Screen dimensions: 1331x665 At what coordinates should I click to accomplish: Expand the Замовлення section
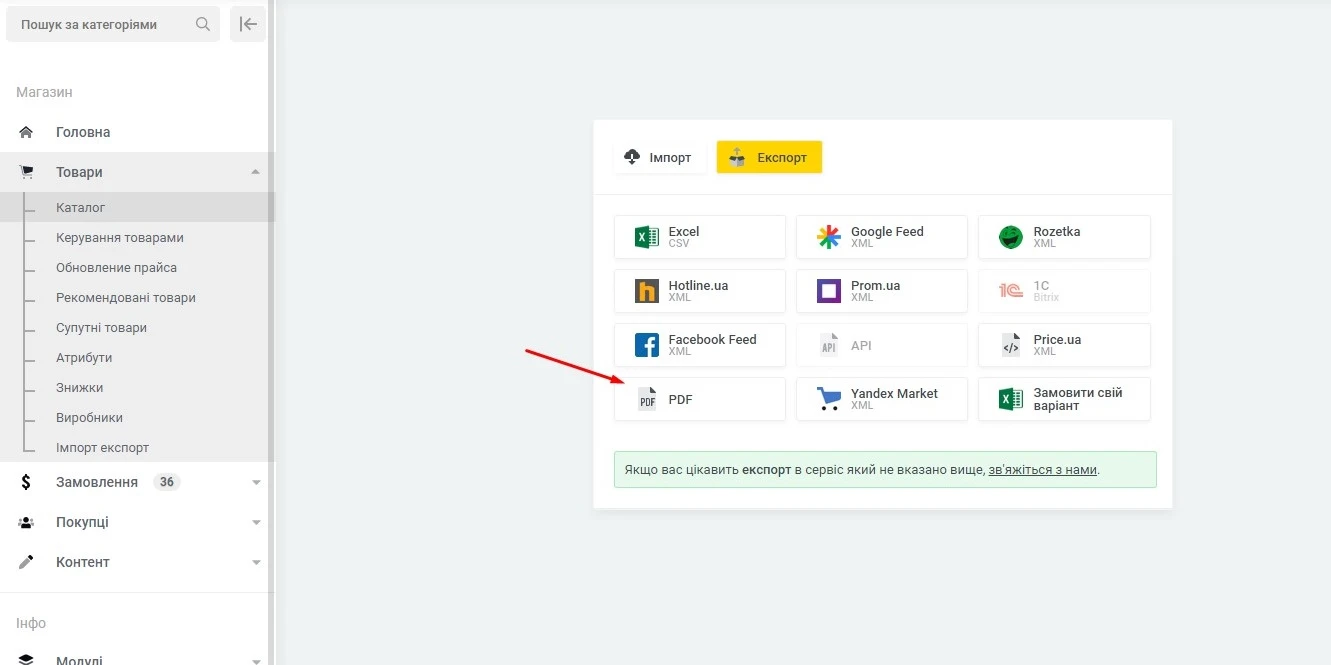pos(256,482)
